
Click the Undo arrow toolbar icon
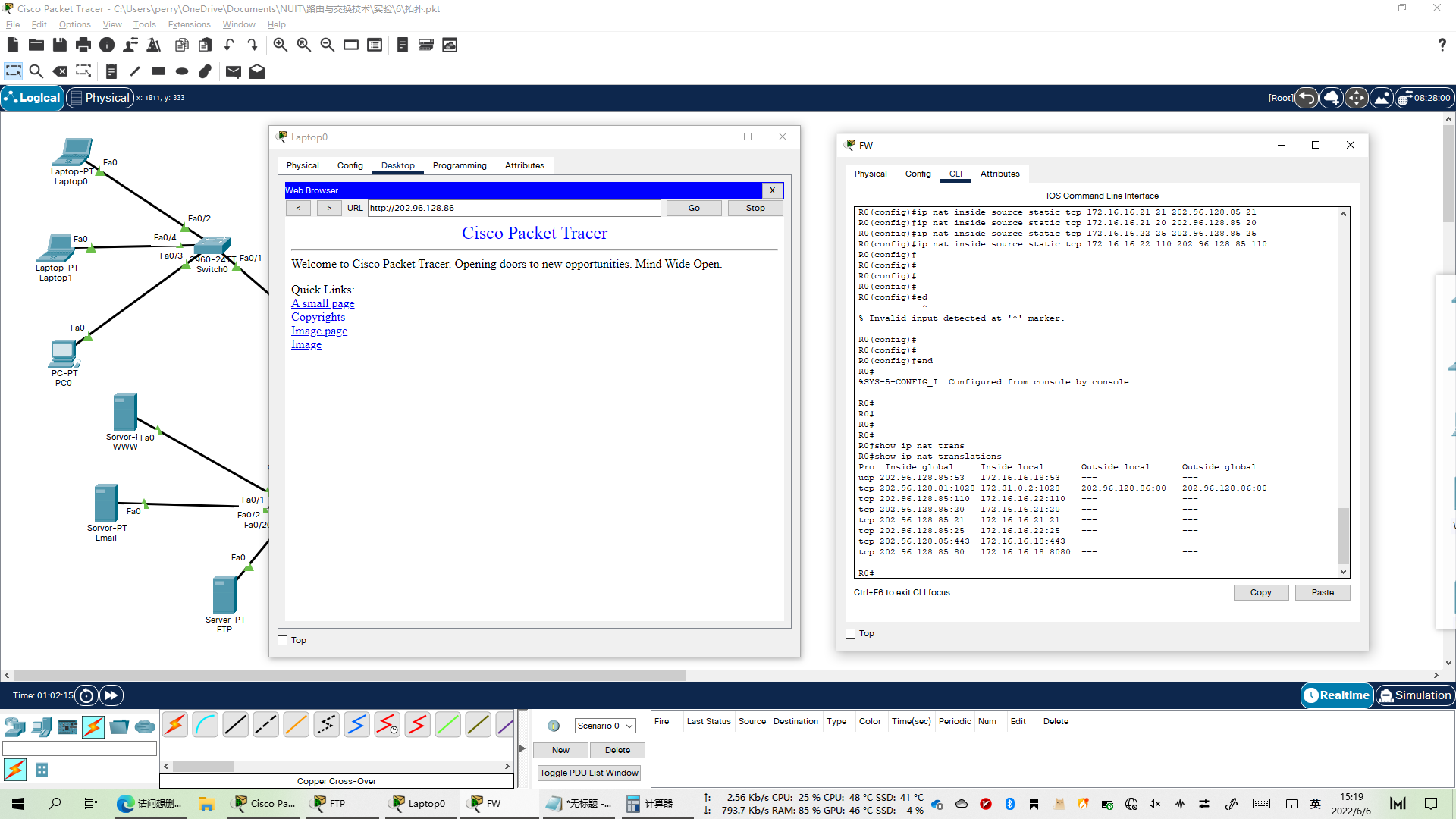click(229, 45)
